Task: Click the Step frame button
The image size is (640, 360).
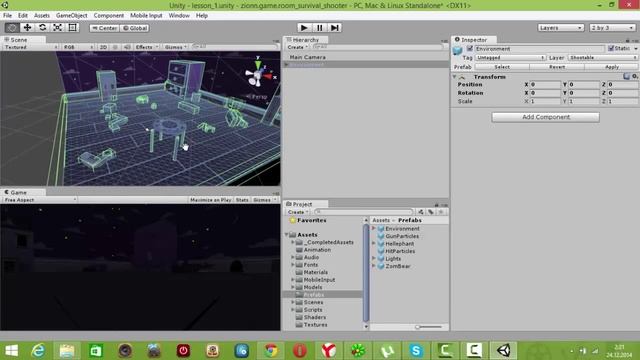Action: click(x=335, y=28)
